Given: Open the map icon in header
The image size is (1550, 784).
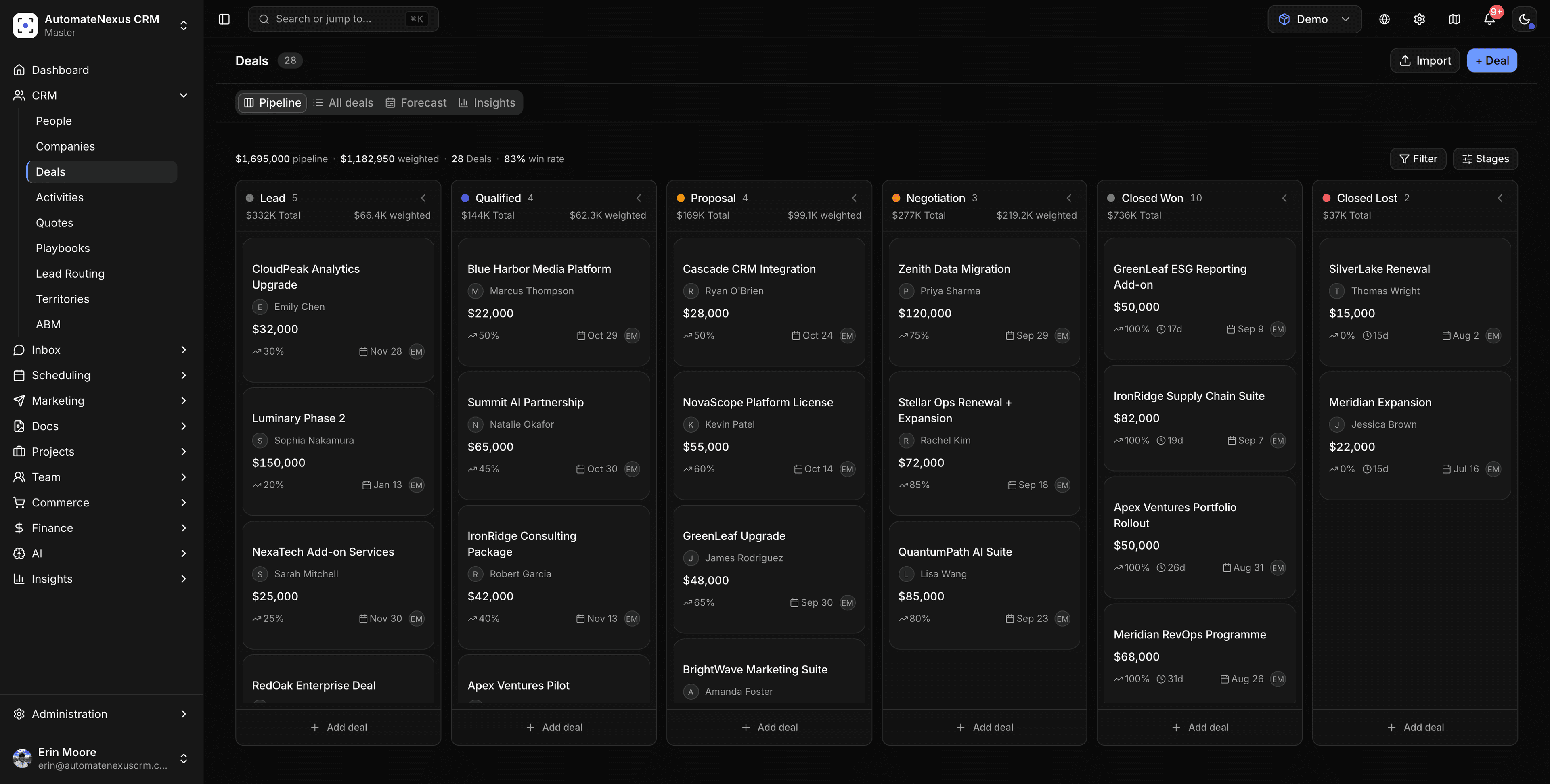Looking at the screenshot, I should 1454,19.
